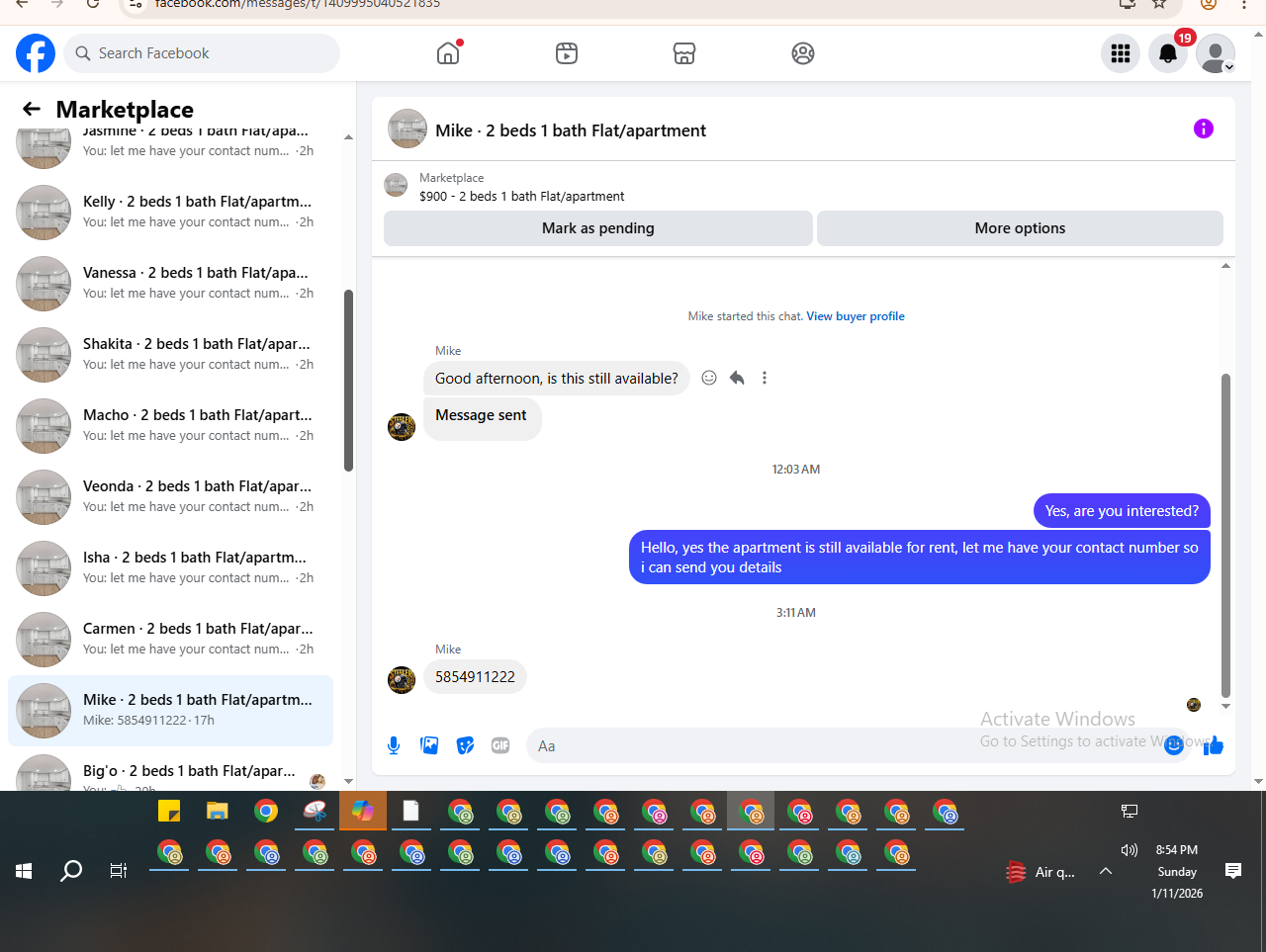The width and height of the screenshot is (1266, 952).
Task: Open Kelly's apartment conversation
Action: pyautogui.click(x=170, y=212)
